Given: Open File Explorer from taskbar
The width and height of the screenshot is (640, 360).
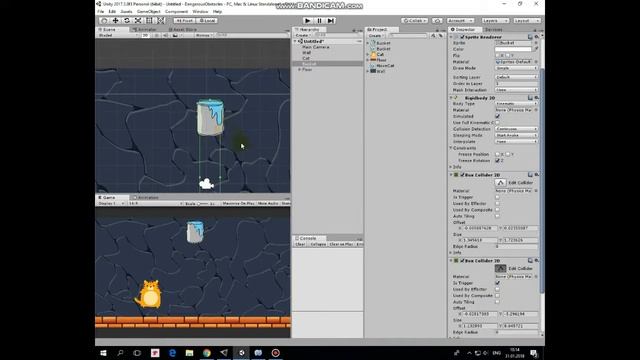Looking at the screenshot, I should pyautogui.click(x=189, y=353).
